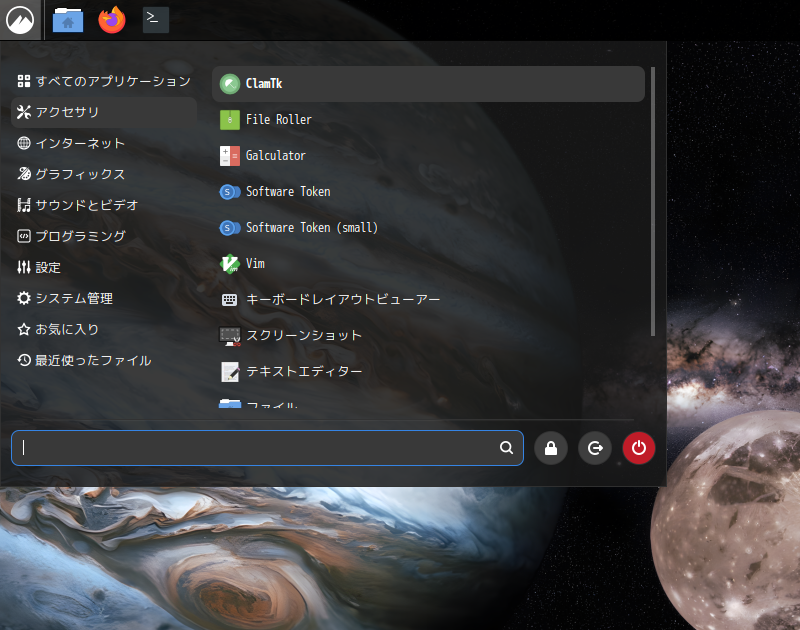The width and height of the screenshot is (800, 630).
Task: Click the red power shutdown button
Action: pyautogui.click(x=639, y=448)
